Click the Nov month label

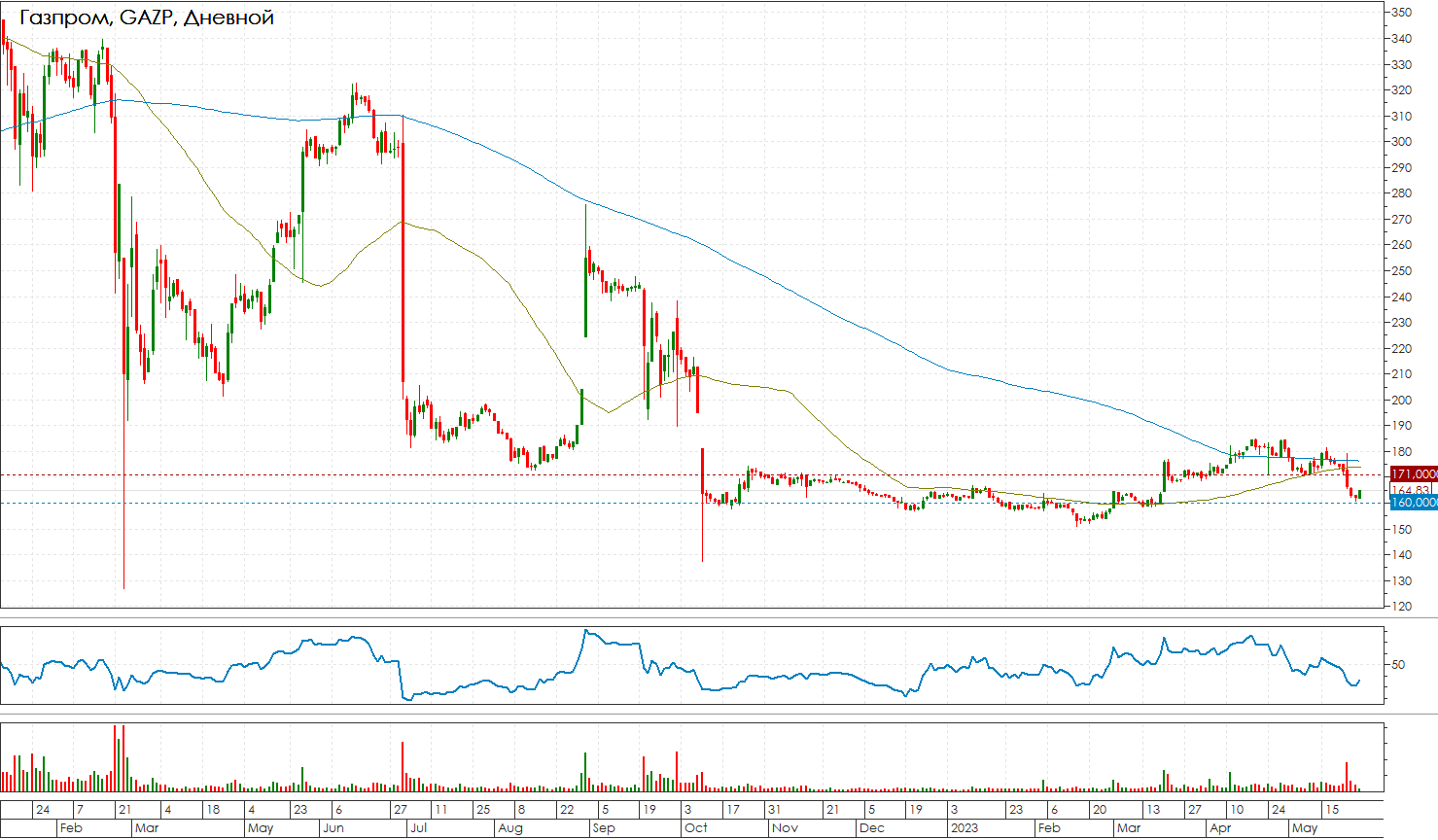coord(785,828)
